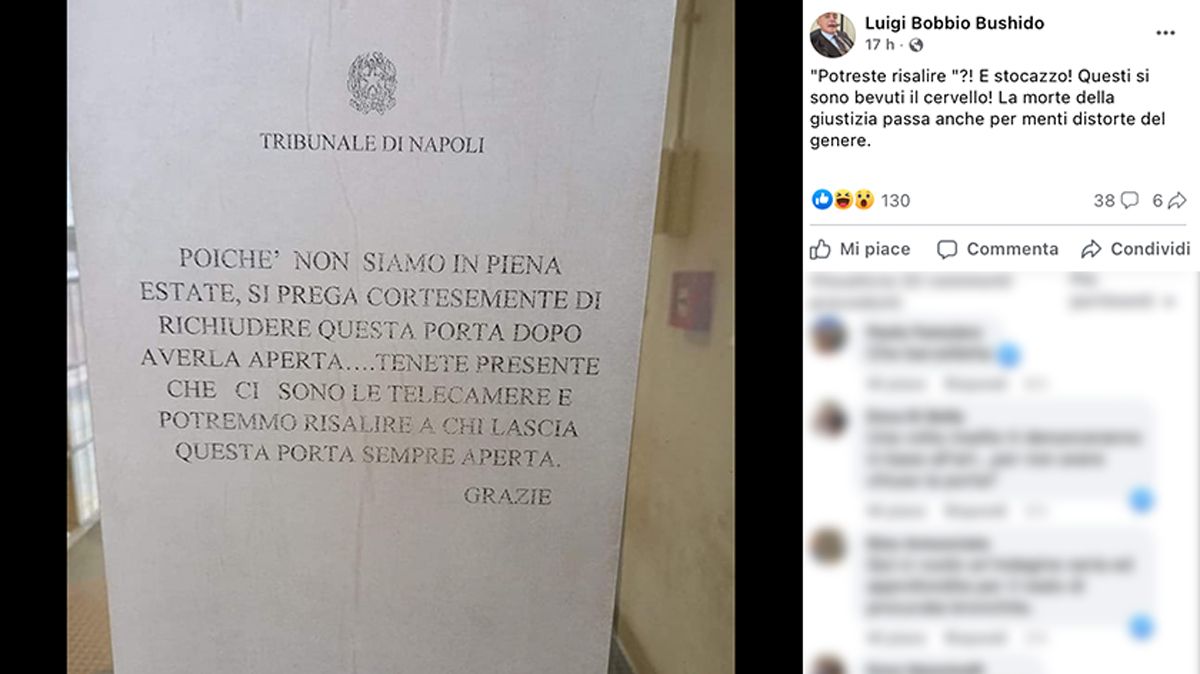This screenshot has width=1200, height=674.
Task: Click the surprised face reaction icon
Action: 864,200
